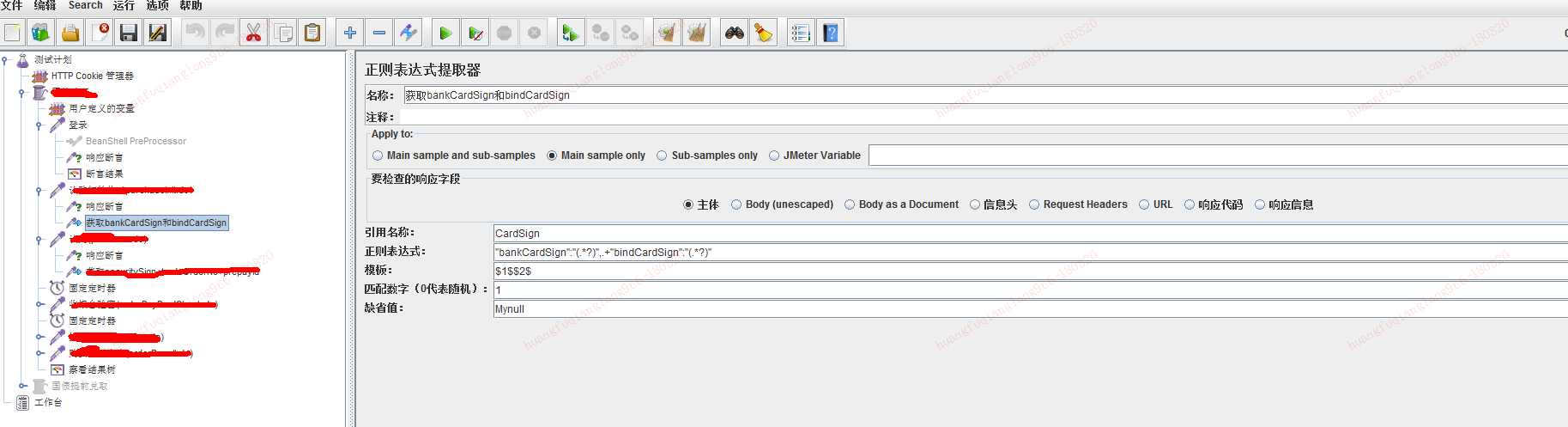Click the Open file folder icon
The height and width of the screenshot is (427, 1568).
[x=70, y=33]
